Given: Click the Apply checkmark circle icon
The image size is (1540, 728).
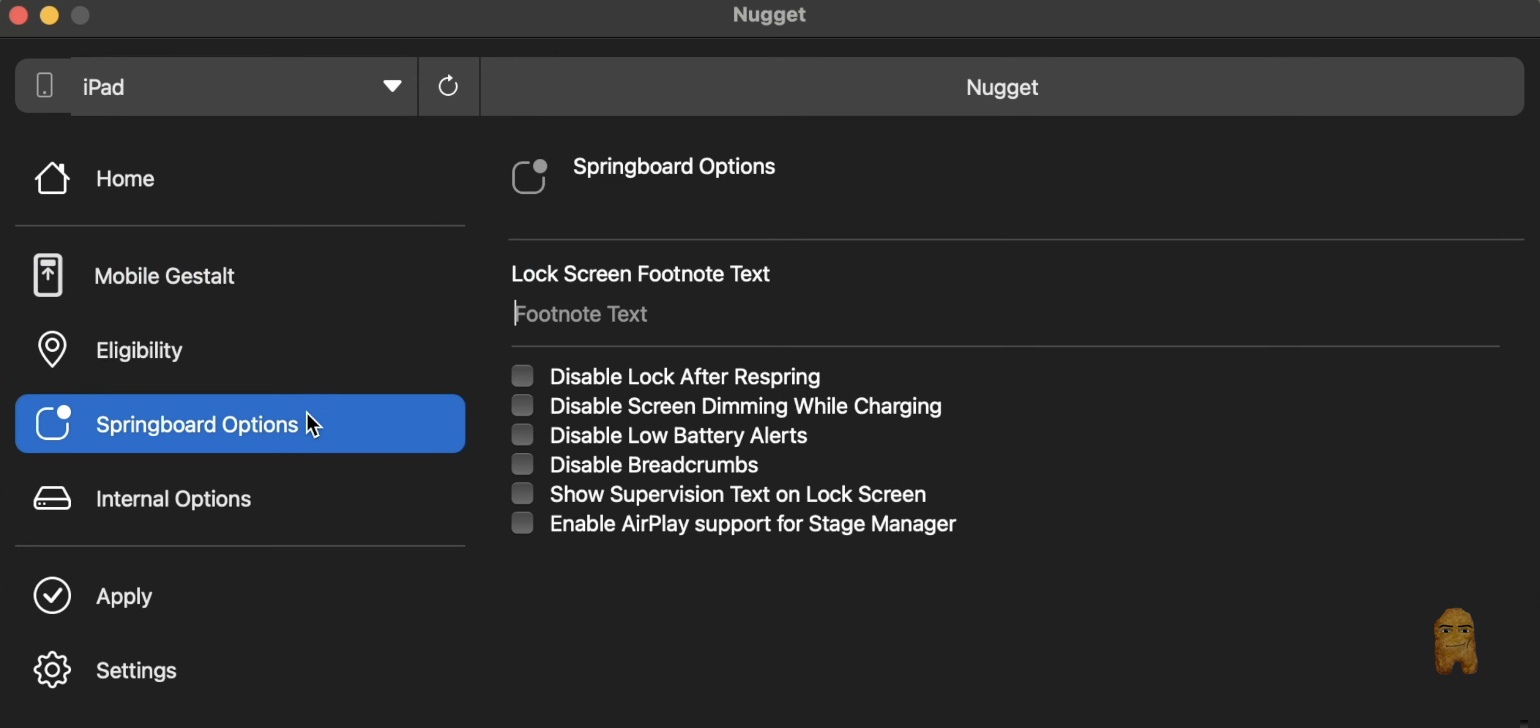Looking at the screenshot, I should 52,595.
